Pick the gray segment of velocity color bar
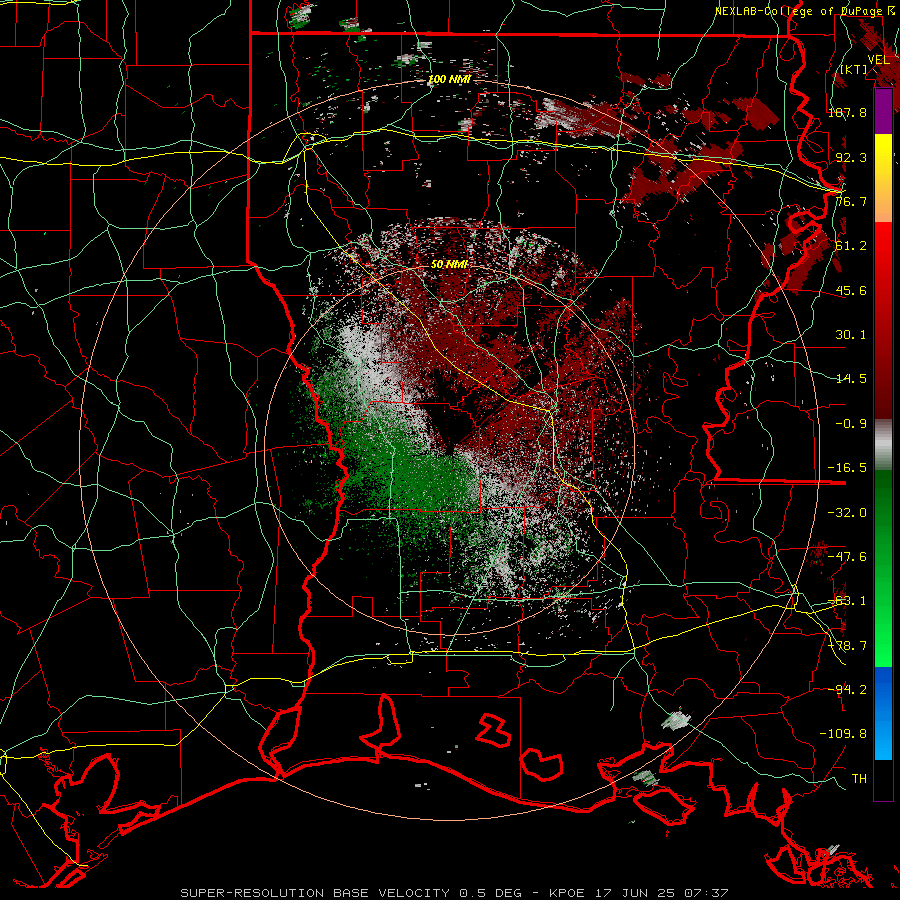This screenshot has height=900, width=900. 883,445
